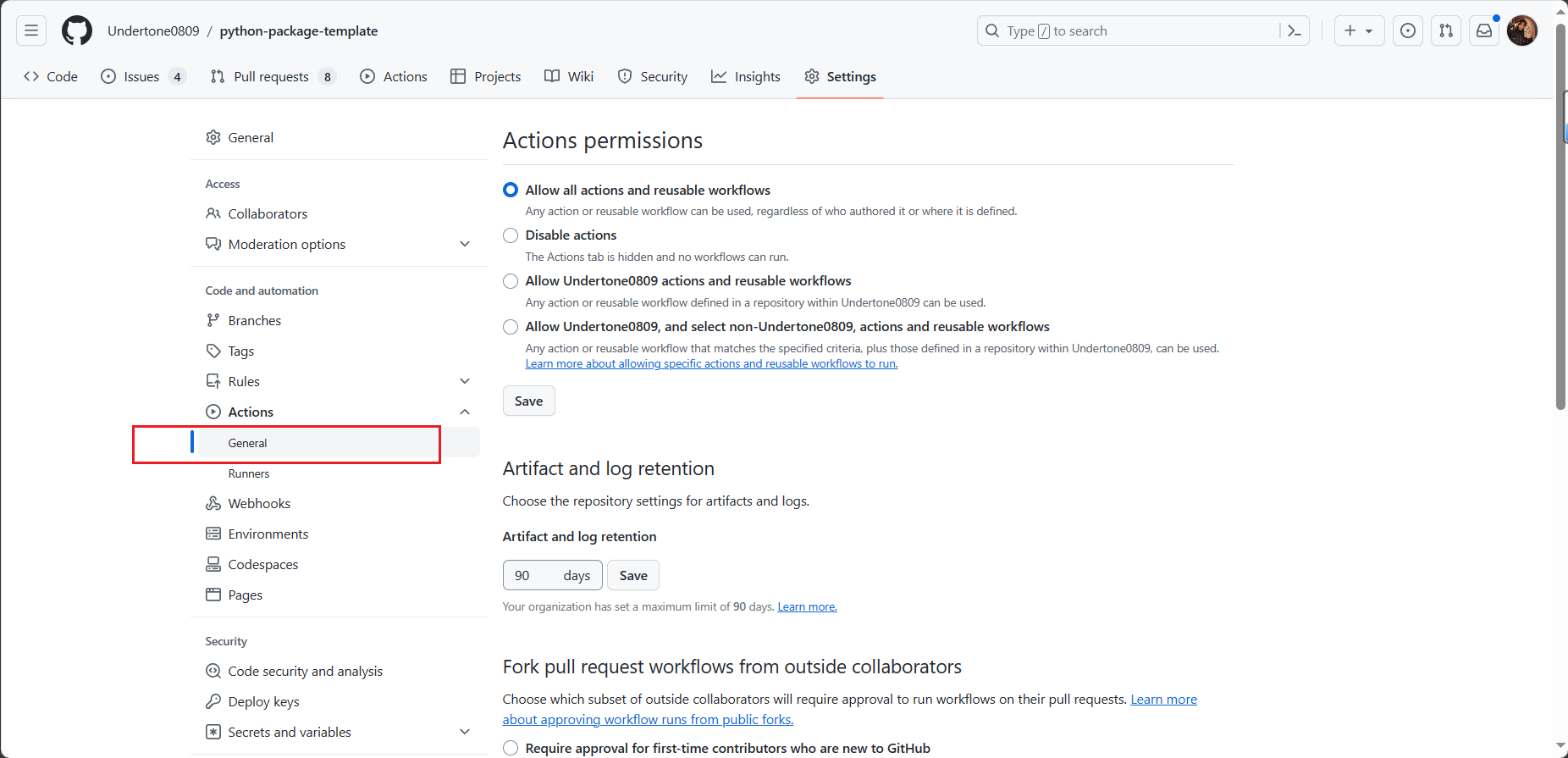1568x758 pixels.
Task: Select Allow Undertone0809 actions and reusable workflows
Action: click(511, 281)
